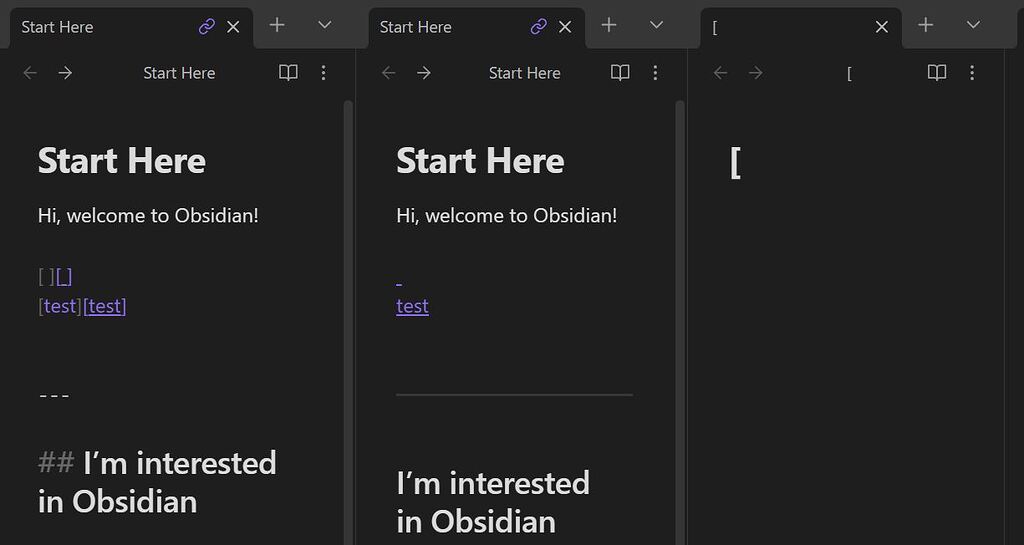Navigate forward in the left pane
The image size is (1024, 545).
(65, 73)
